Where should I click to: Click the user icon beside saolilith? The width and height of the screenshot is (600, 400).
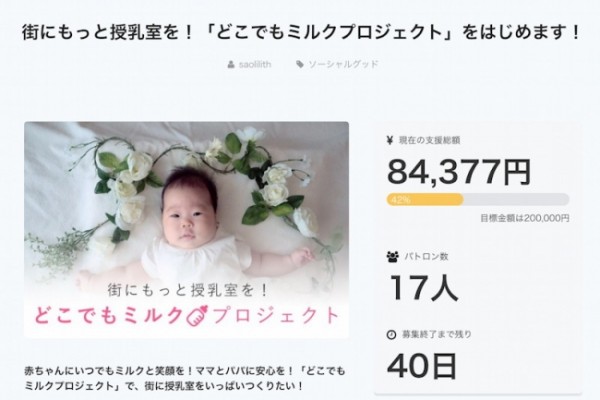[x=231, y=64]
